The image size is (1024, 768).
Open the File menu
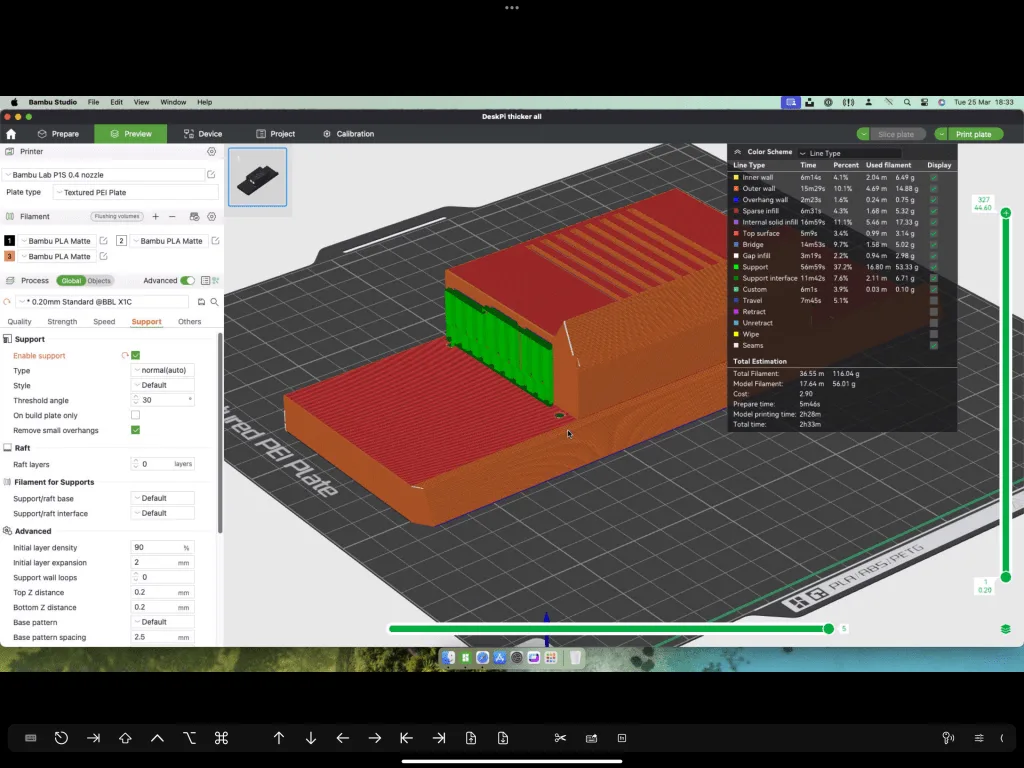(93, 102)
